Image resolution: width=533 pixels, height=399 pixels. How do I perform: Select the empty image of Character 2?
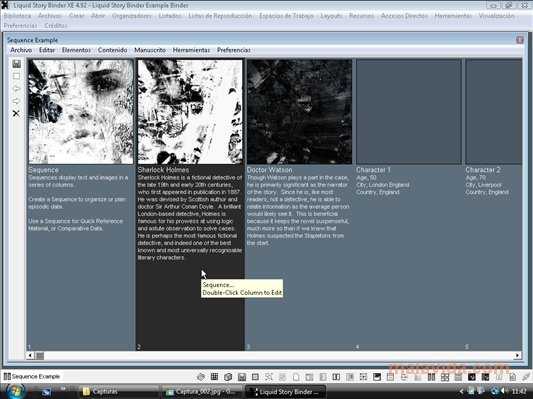pos(494,111)
